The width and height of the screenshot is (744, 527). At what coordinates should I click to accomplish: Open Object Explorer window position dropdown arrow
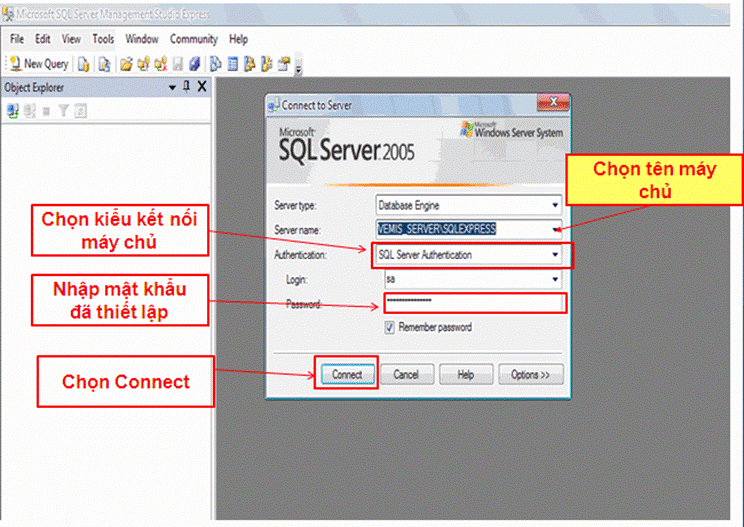[x=172, y=88]
